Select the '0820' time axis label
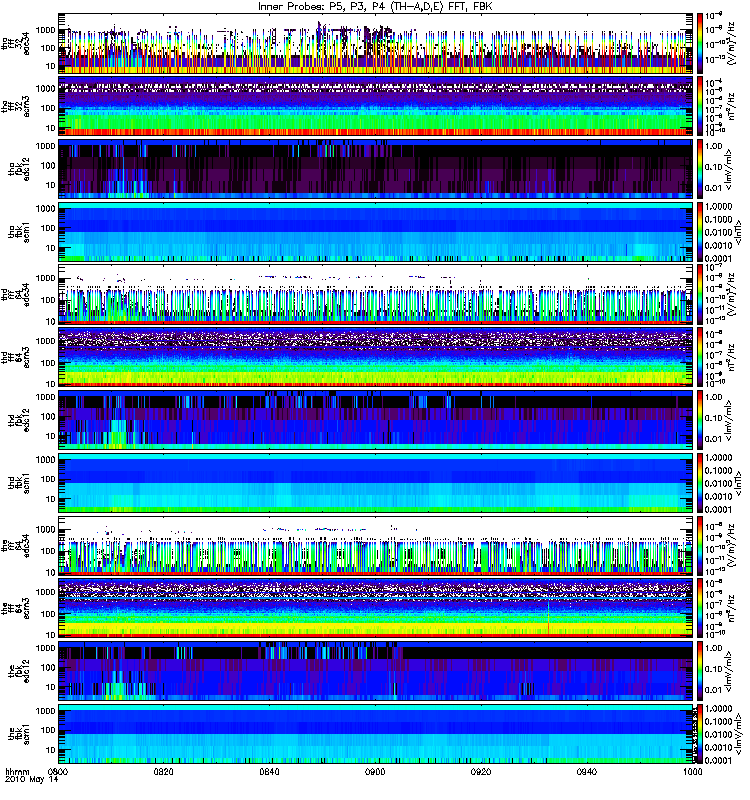This screenshot has height=800, width=750. (163, 772)
